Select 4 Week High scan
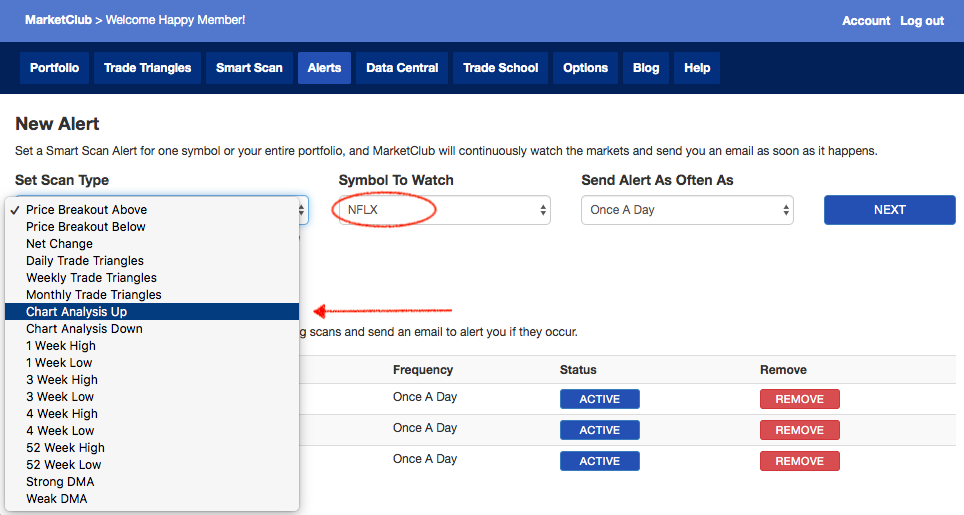The image size is (964, 515). coord(152,414)
